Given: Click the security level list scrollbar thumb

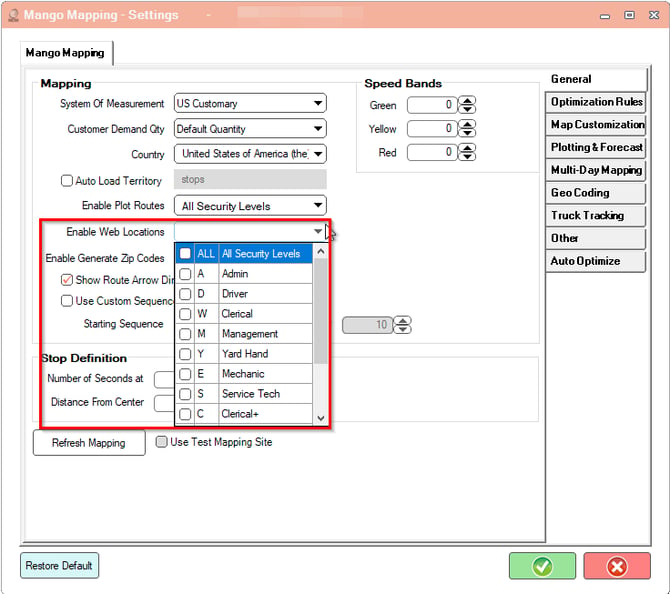Looking at the screenshot, I should tap(320, 311).
